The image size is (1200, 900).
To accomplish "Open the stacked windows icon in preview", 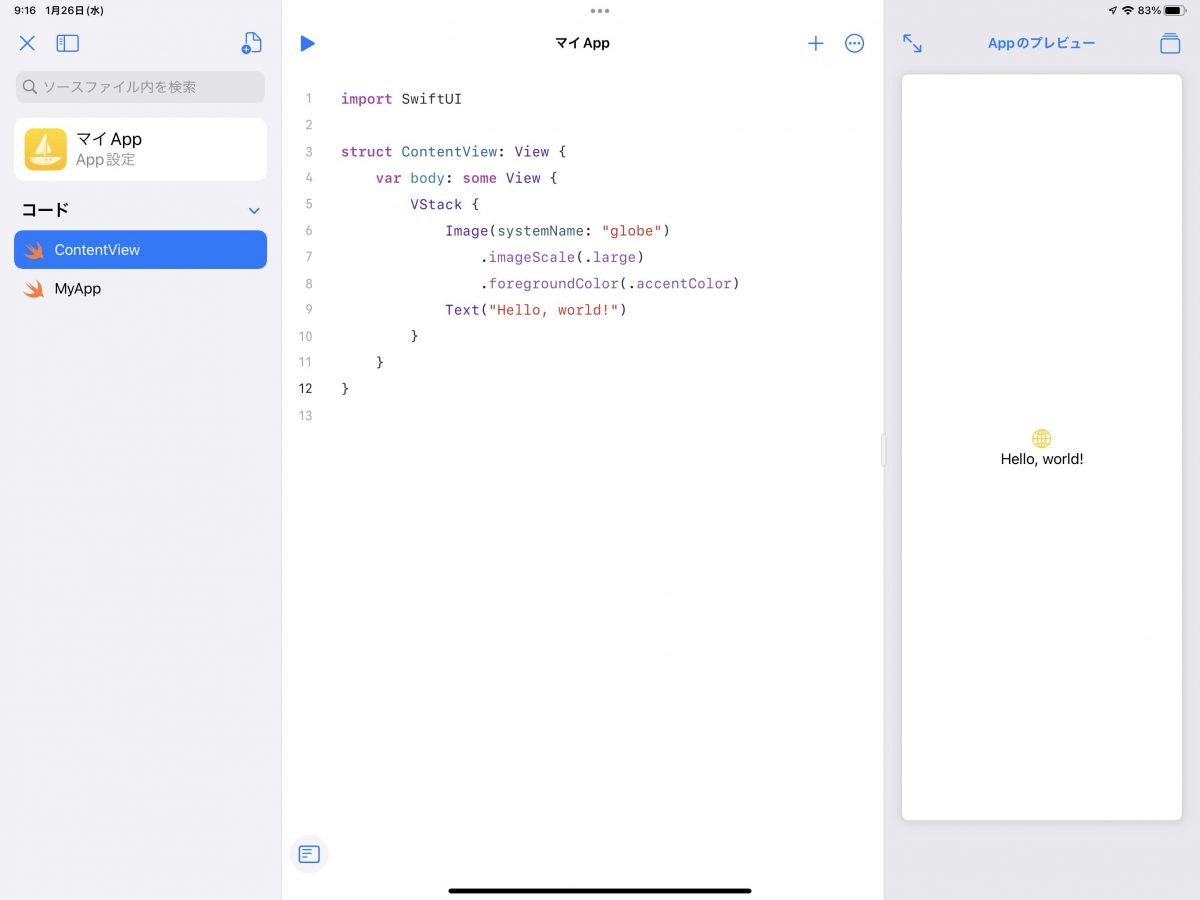I will pyautogui.click(x=1170, y=43).
